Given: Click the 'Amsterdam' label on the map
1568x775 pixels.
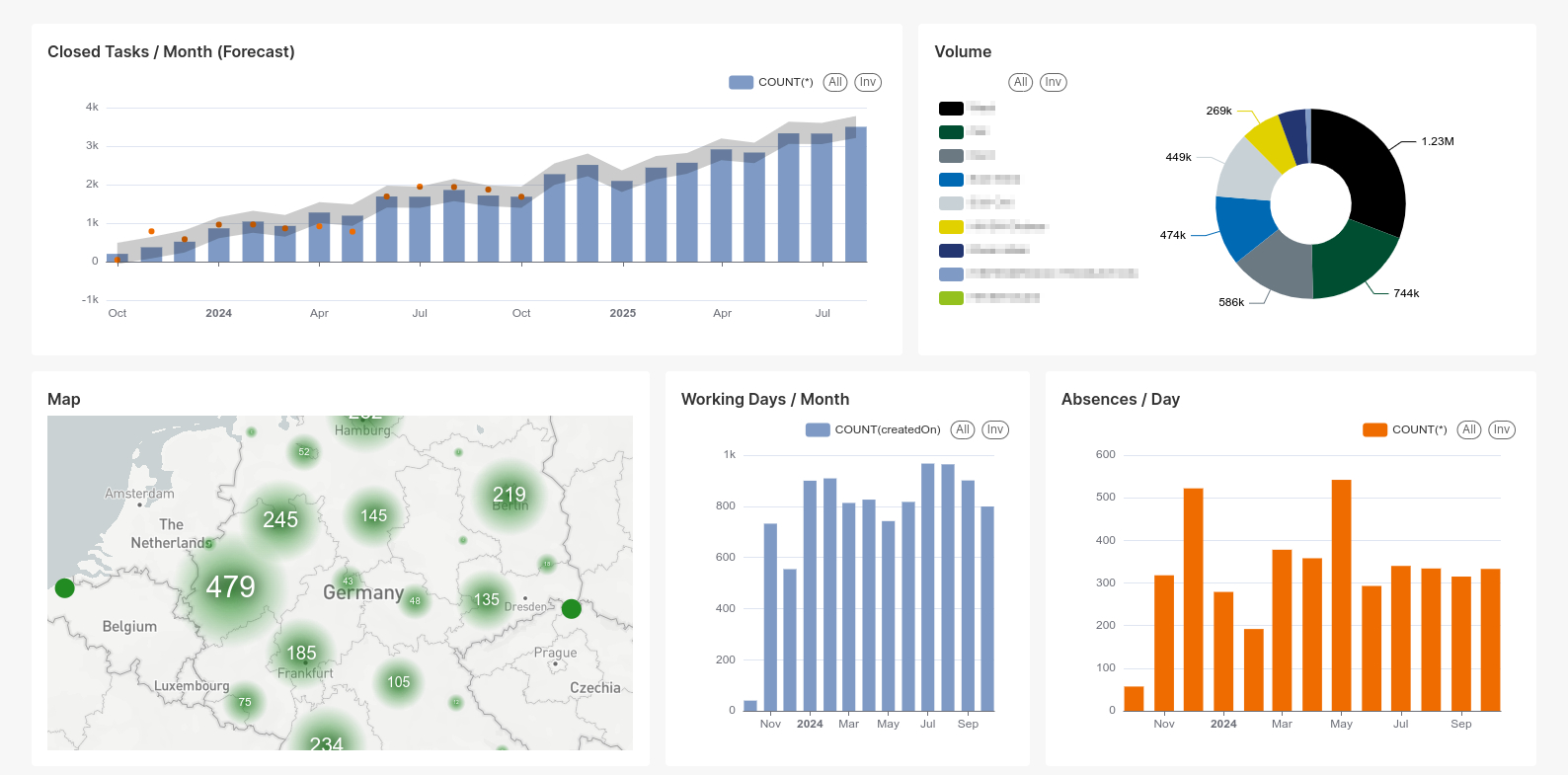Looking at the screenshot, I should click(x=139, y=494).
